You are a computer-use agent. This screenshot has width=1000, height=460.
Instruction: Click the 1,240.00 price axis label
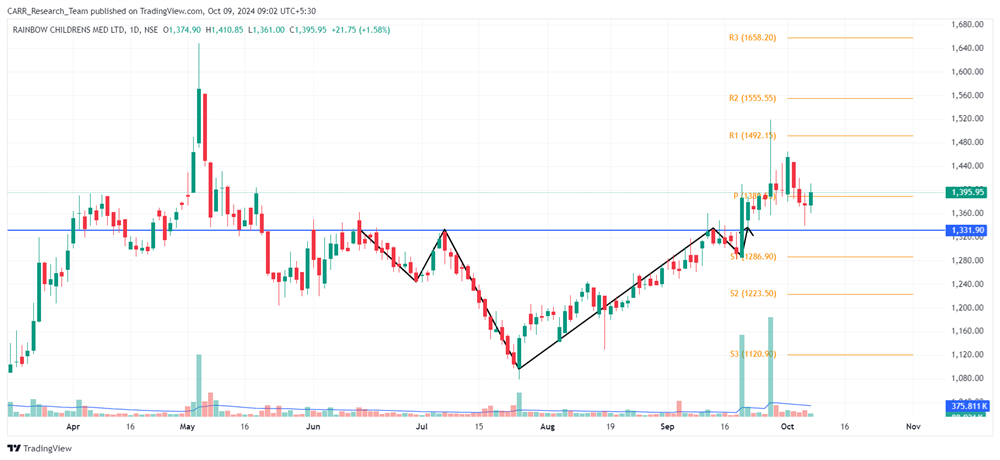coord(969,285)
